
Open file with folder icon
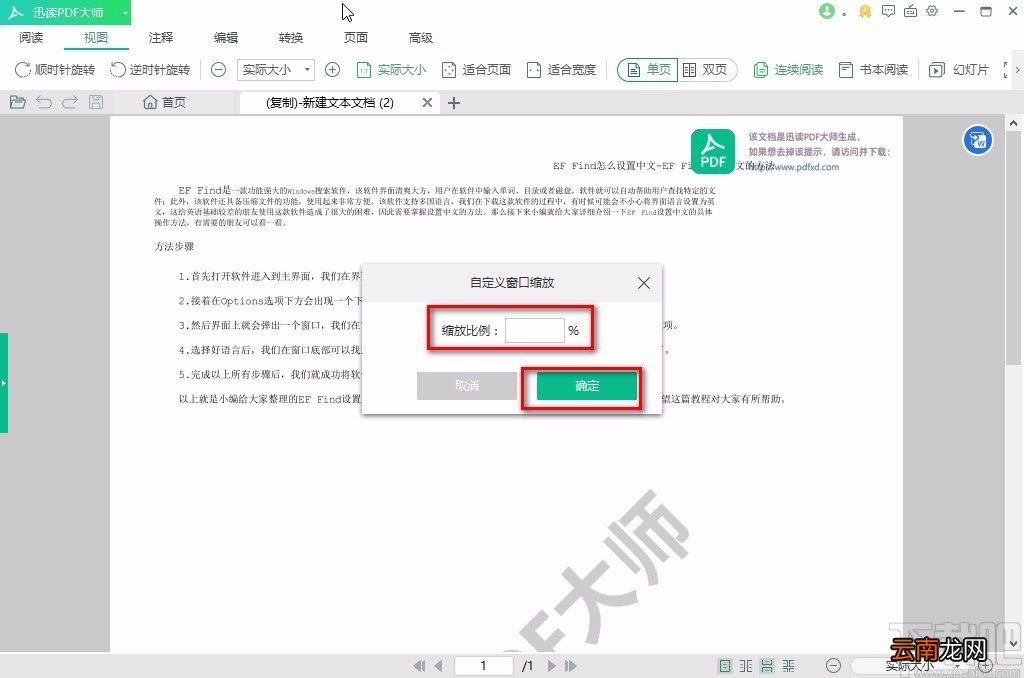coord(18,102)
